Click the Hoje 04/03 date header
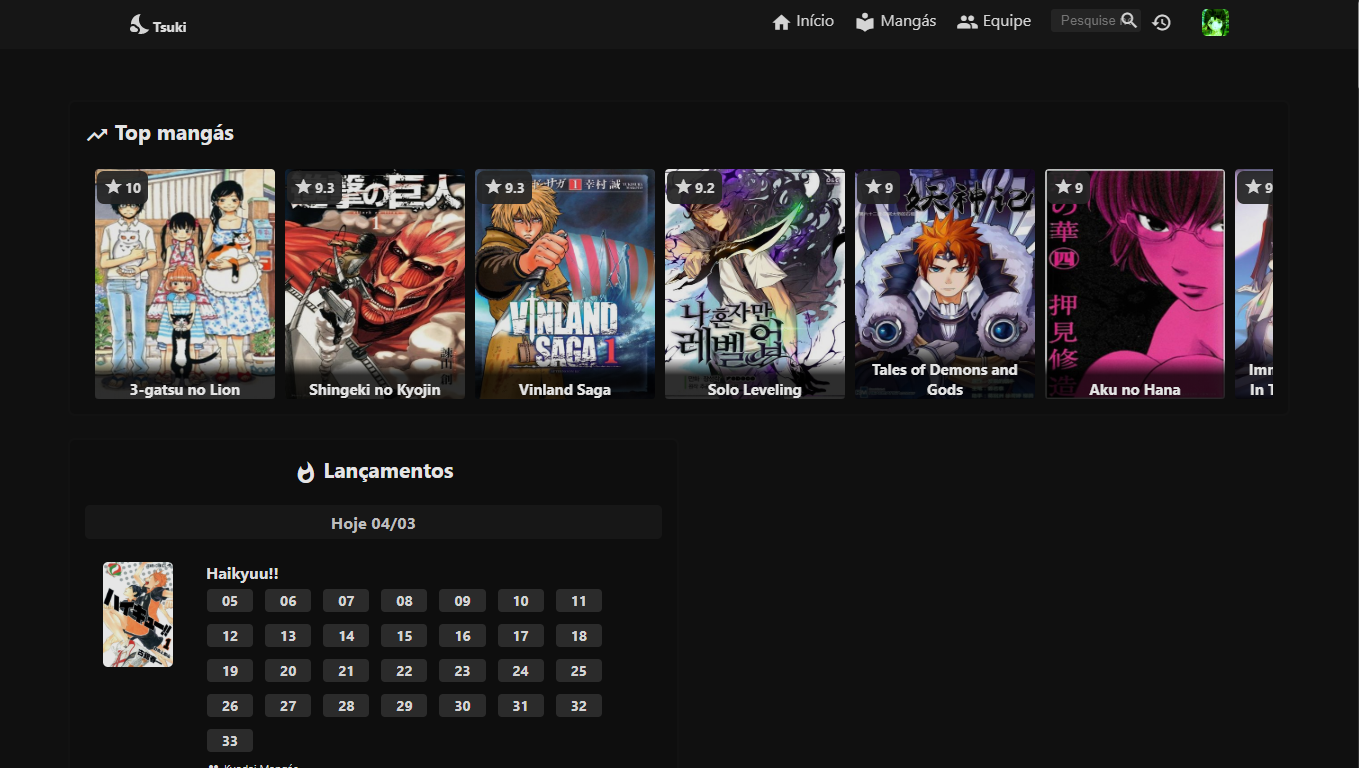 373,523
